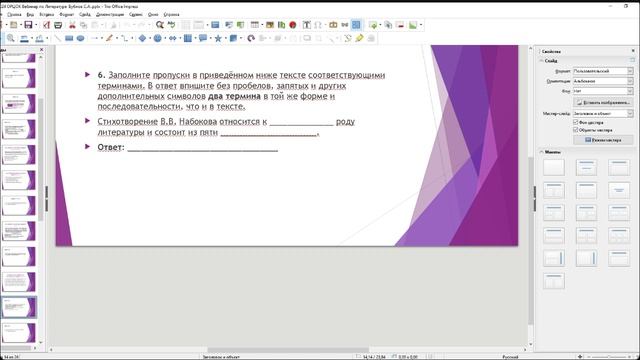The image size is (640, 360).
Task: Select the Ellipse drawing tool
Action: [80, 38]
